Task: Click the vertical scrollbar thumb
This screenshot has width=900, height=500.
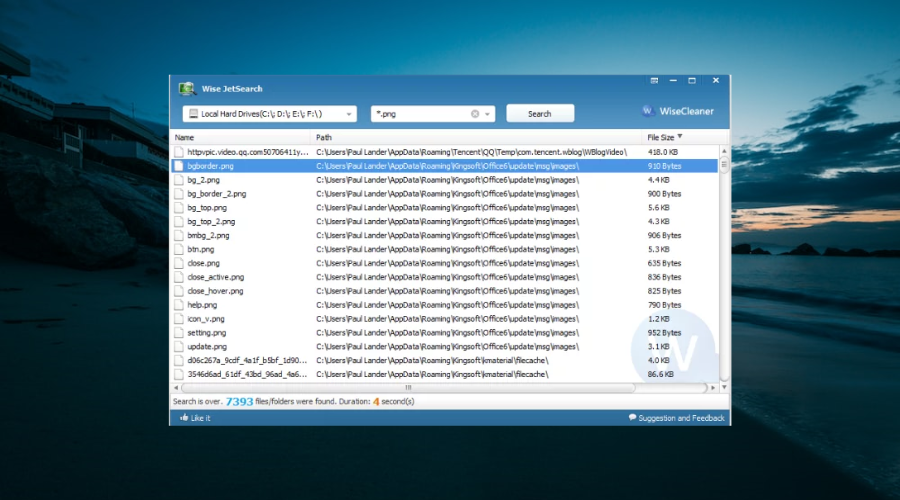Action: [x=724, y=164]
